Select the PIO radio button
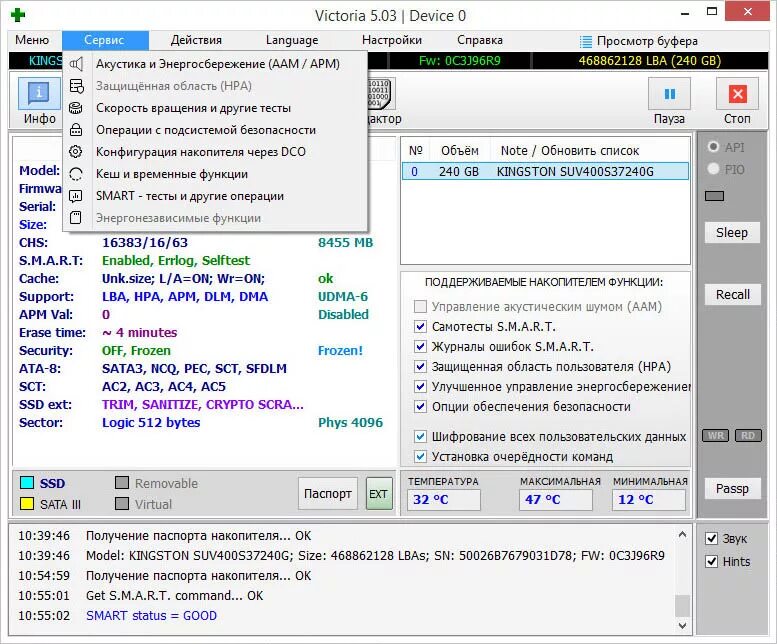Viewport: 777px width, 644px height. click(714, 169)
